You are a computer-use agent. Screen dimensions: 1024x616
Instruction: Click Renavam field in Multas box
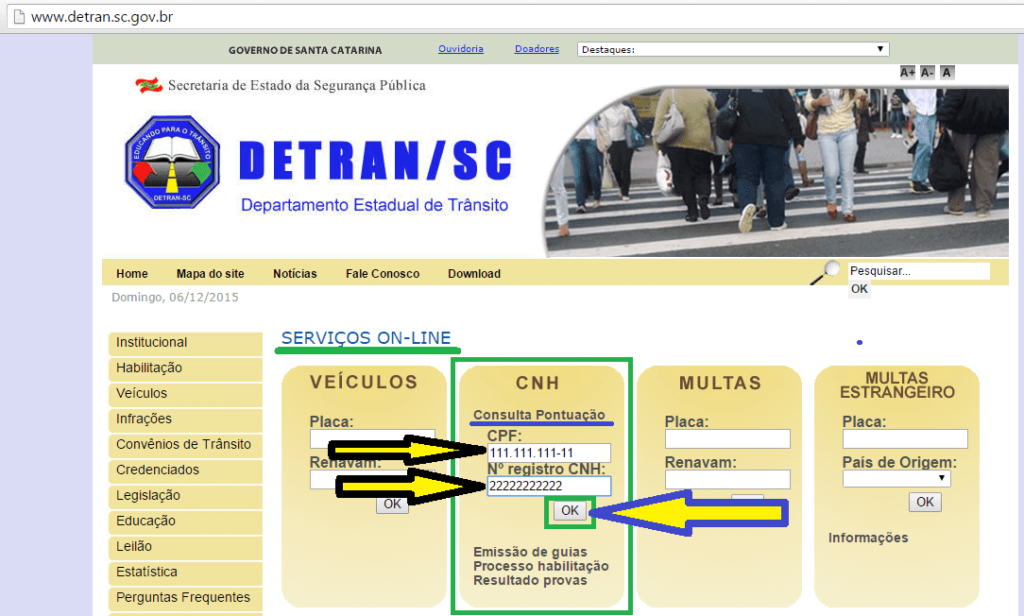[728, 479]
